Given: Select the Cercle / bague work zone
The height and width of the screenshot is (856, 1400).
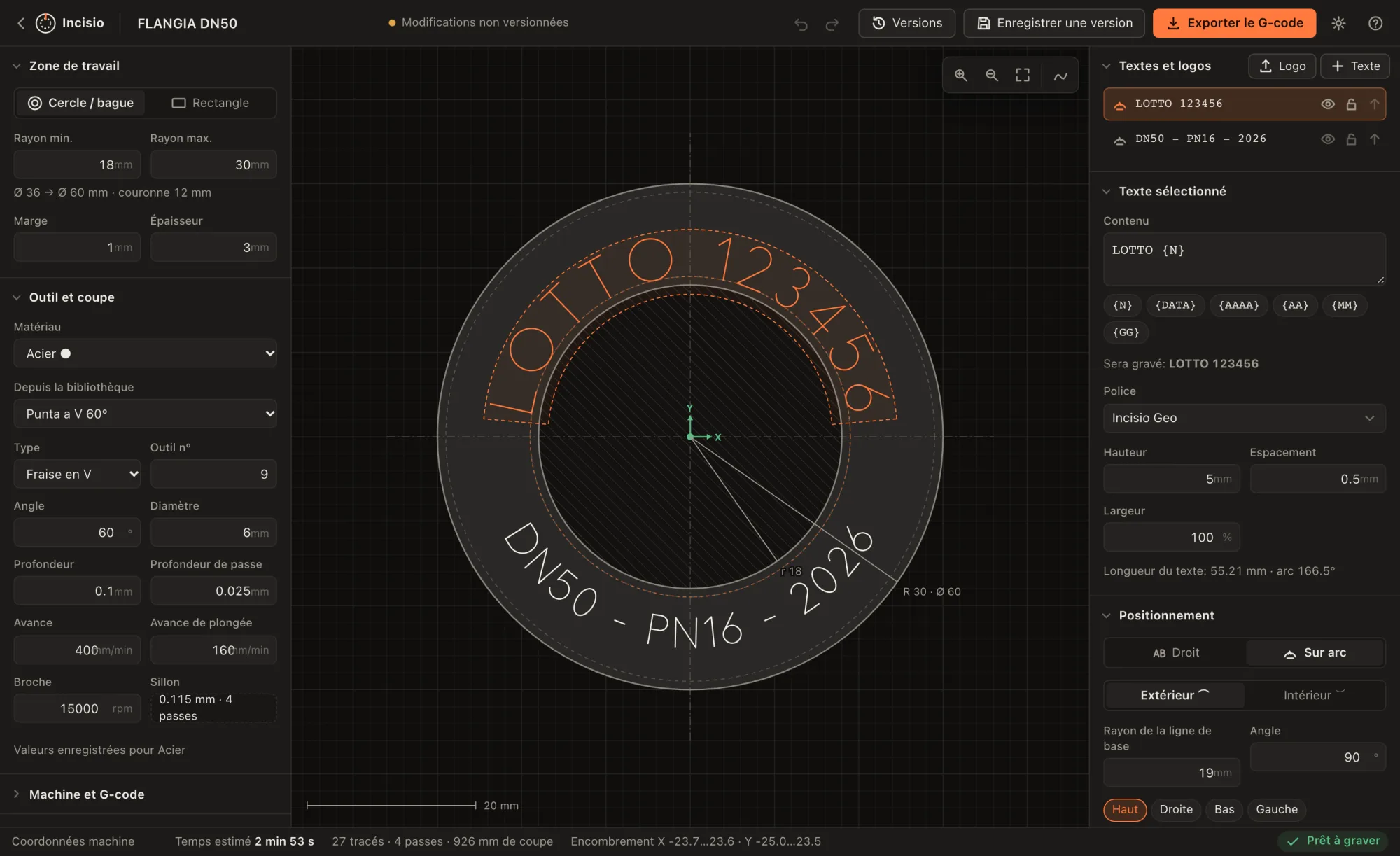Looking at the screenshot, I should pyautogui.click(x=80, y=103).
